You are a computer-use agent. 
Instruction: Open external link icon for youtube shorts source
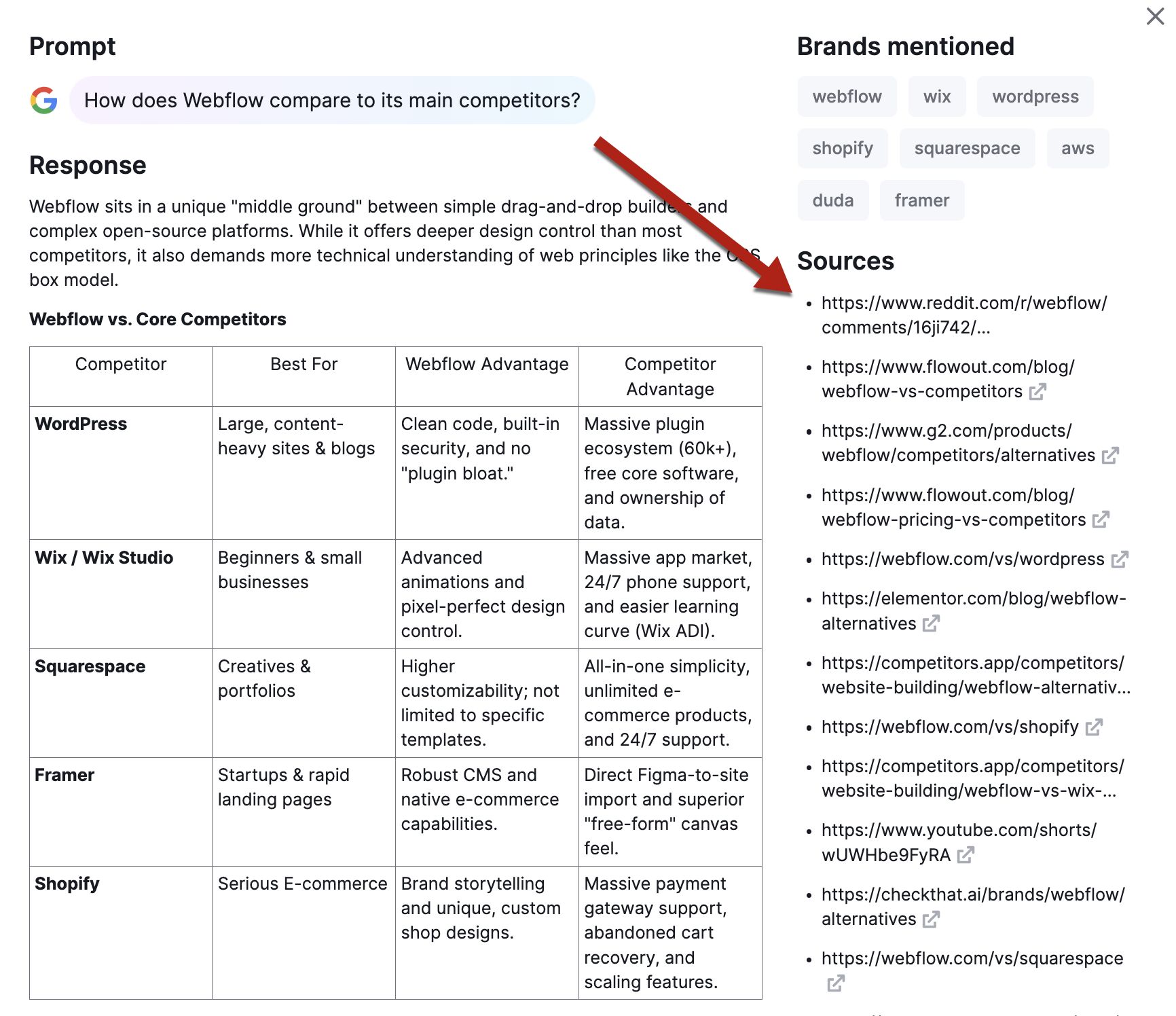coord(966,855)
